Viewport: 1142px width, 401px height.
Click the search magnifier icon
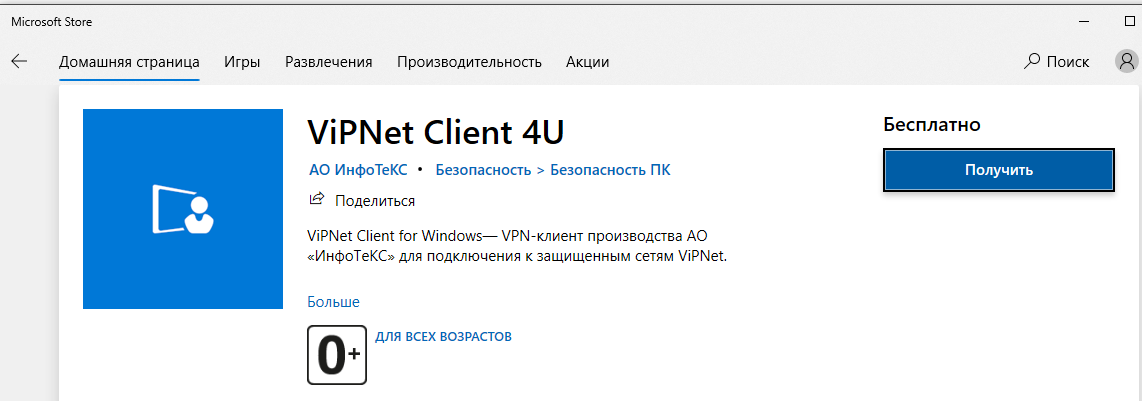click(1032, 62)
